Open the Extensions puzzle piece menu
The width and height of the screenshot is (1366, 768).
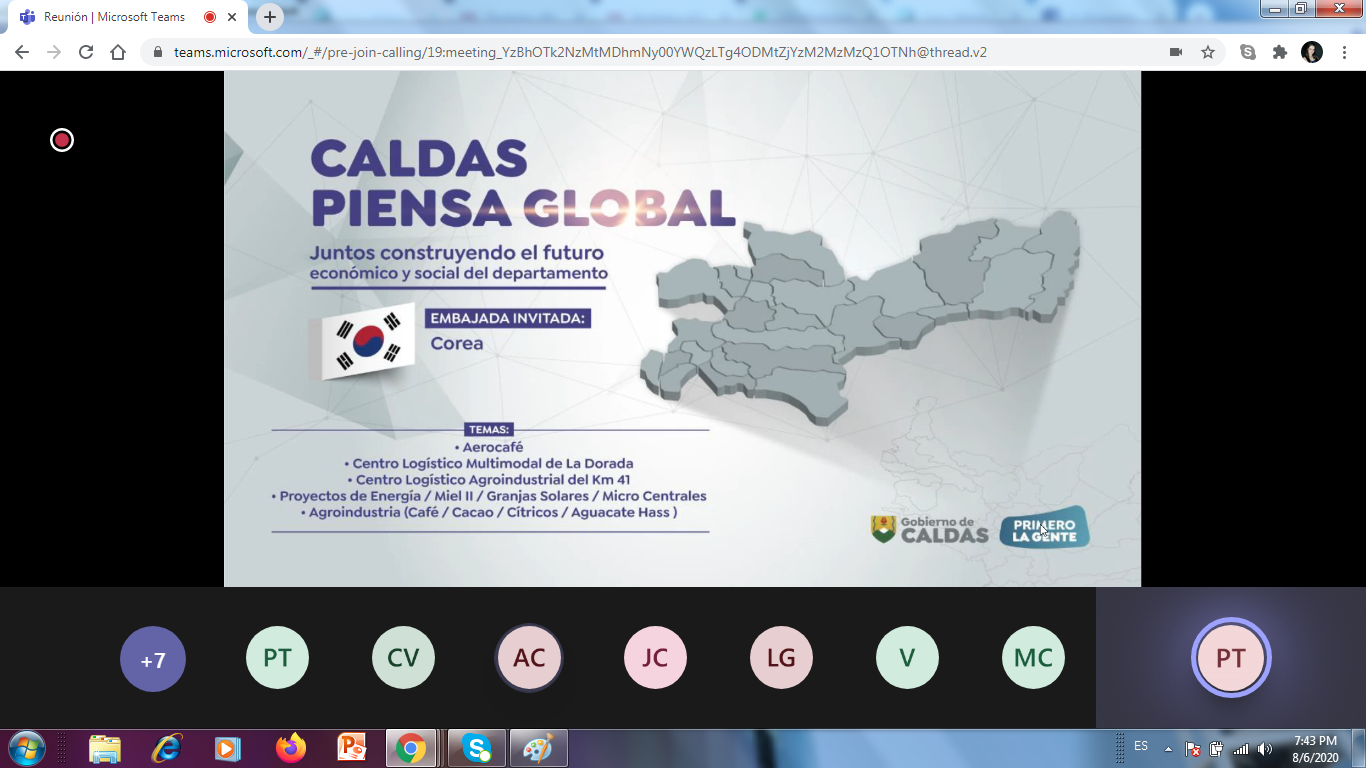[x=1280, y=52]
